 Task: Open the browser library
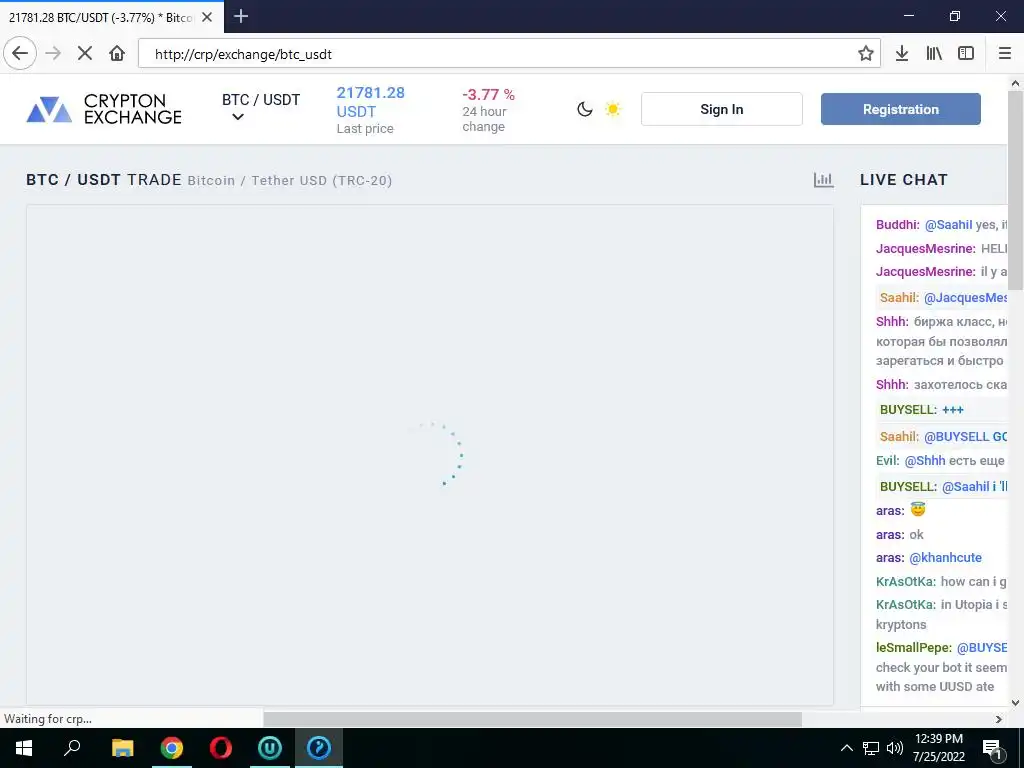[x=934, y=54]
